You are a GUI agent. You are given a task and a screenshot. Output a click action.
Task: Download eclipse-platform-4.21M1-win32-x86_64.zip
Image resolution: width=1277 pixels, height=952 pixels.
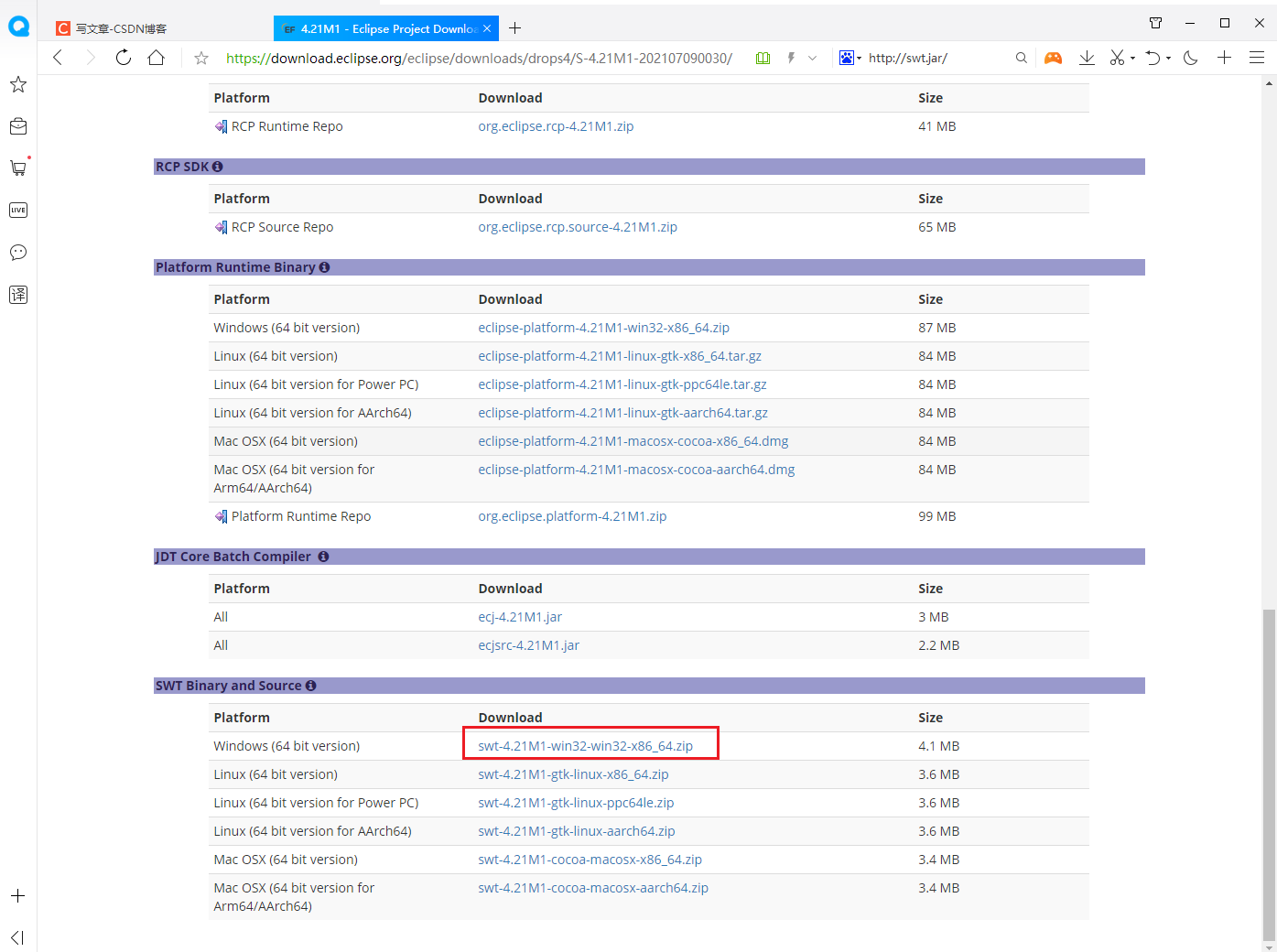pos(603,328)
